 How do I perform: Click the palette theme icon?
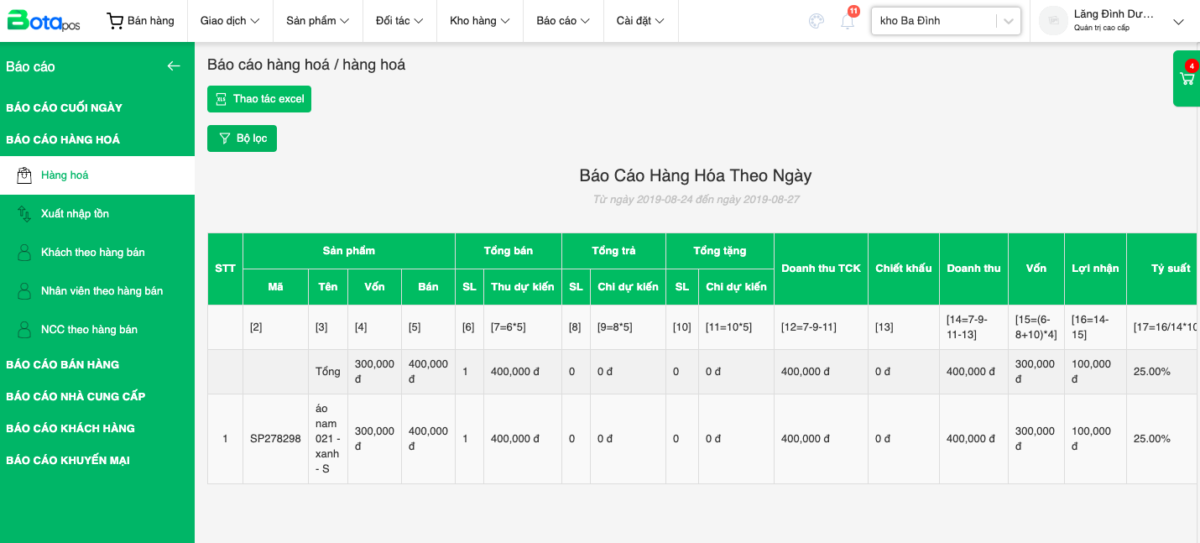click(817, 21)
